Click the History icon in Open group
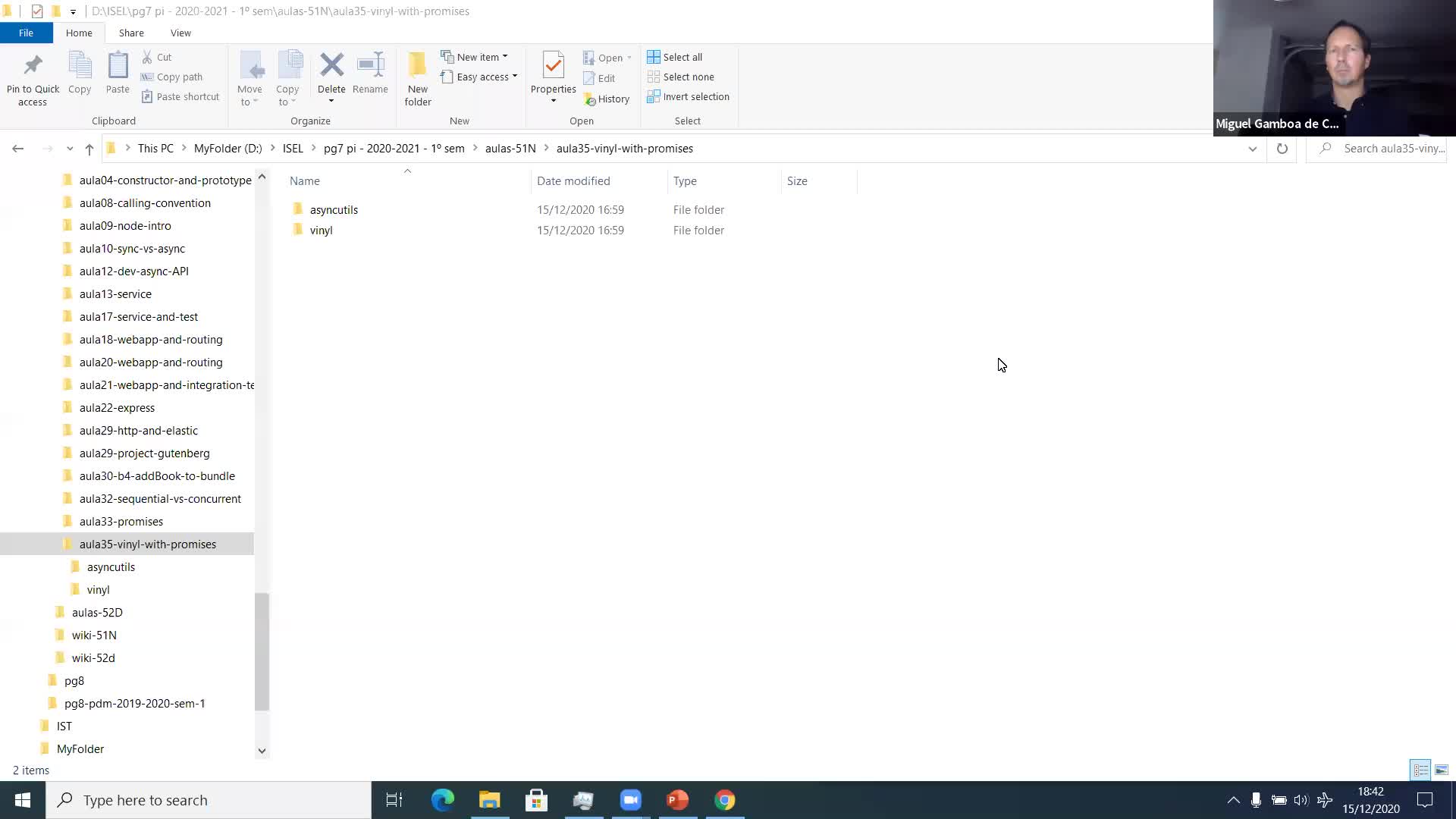1456x819 pixels. [x=607, y=99]
